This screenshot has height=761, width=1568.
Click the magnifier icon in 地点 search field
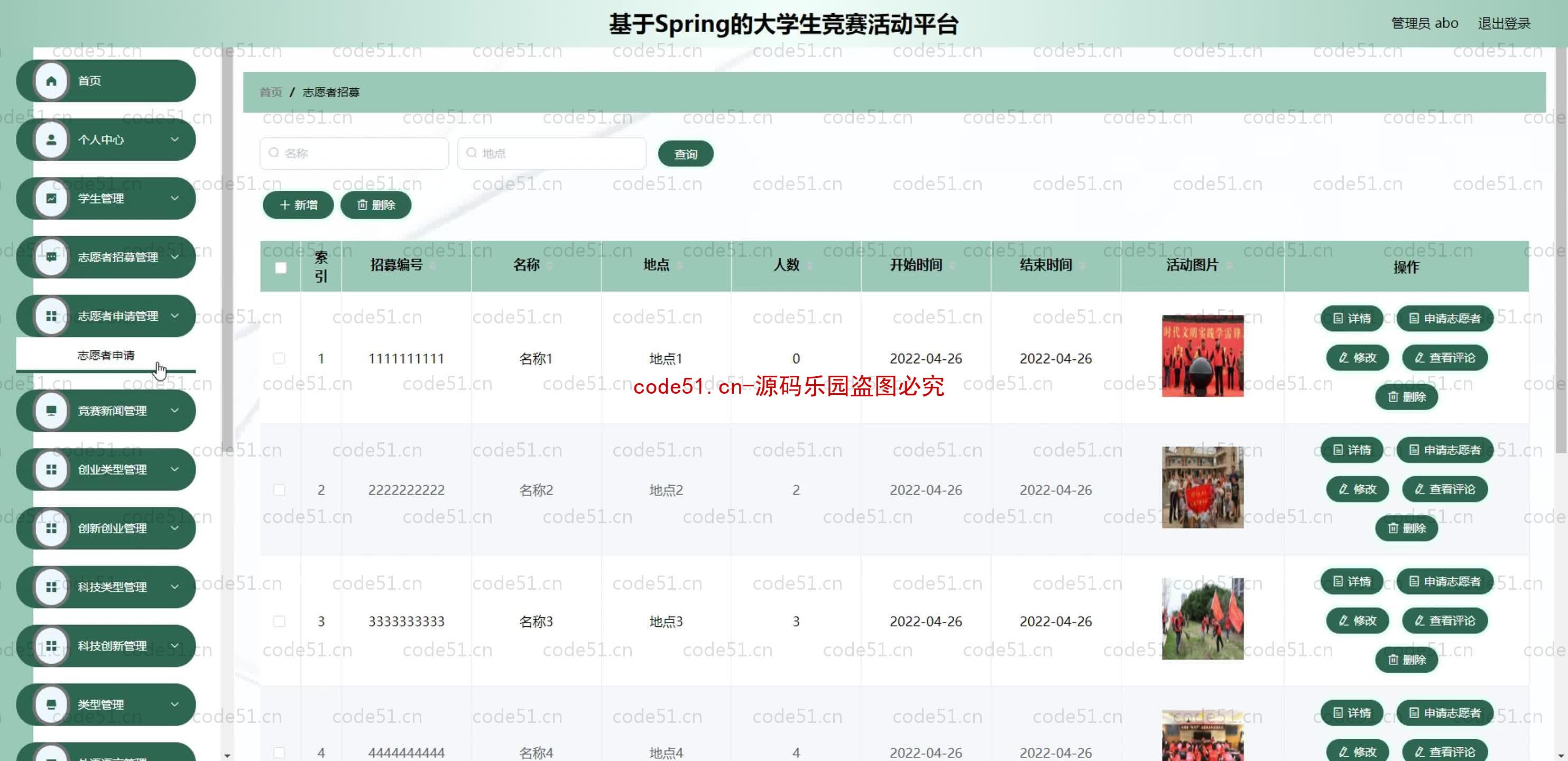(x=472, y=153)
